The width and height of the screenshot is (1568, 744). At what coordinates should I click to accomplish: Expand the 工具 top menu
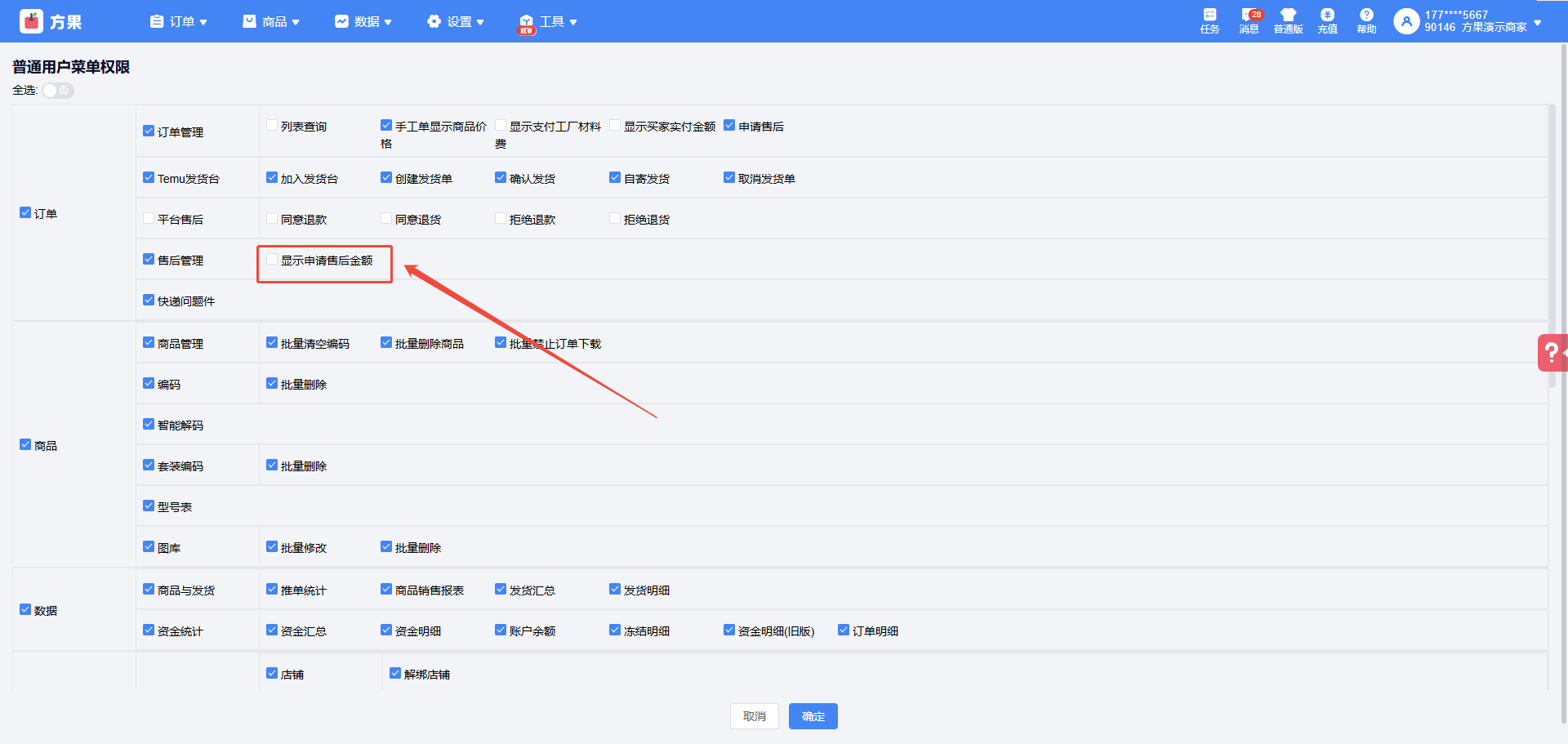pos(548,22)
